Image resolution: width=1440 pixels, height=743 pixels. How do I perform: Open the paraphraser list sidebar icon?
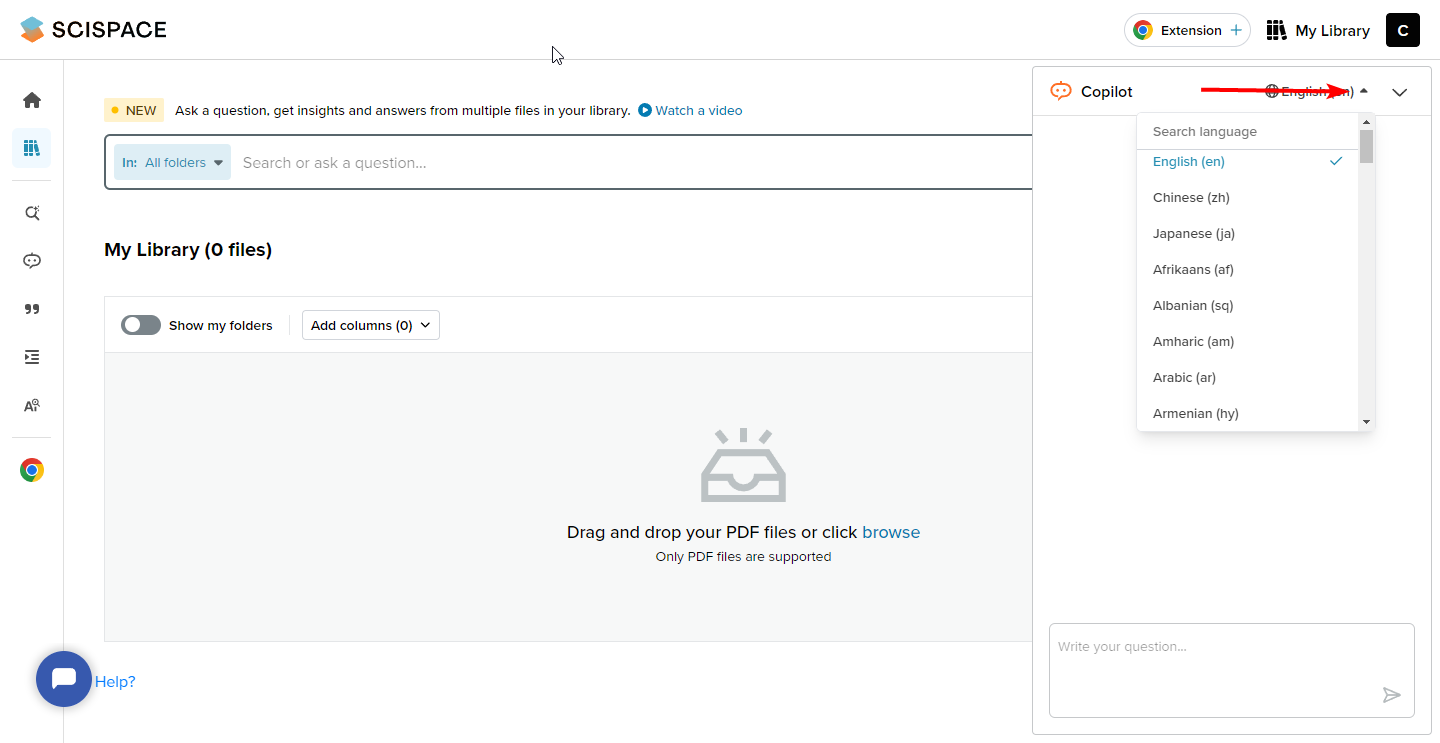tap(32, 357)
